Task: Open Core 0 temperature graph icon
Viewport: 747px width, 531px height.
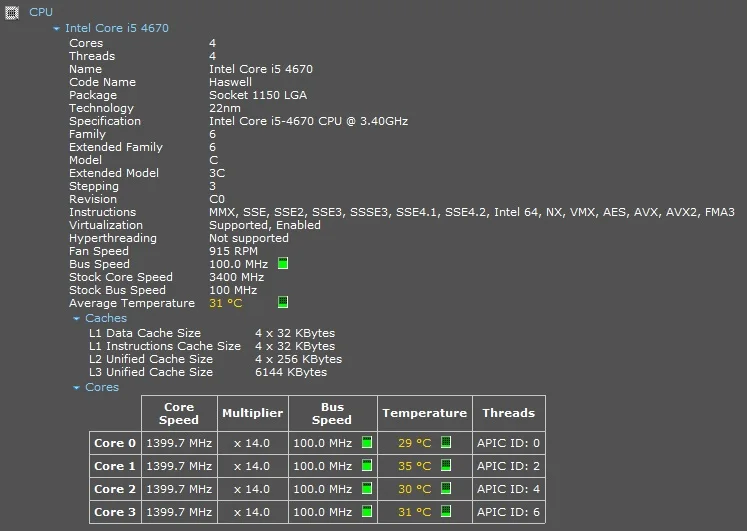Action: point(446,442)
